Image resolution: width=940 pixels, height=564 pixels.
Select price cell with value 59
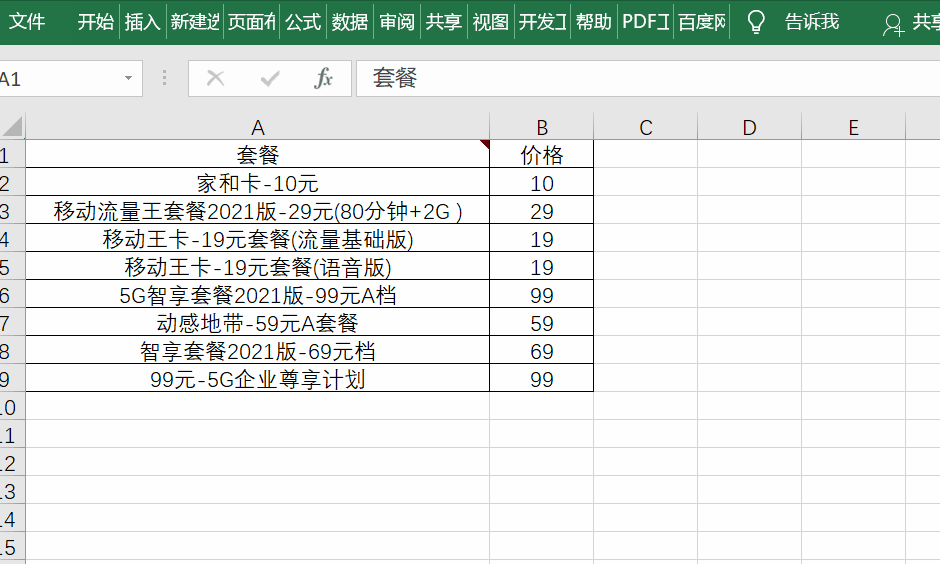point(542,323)
